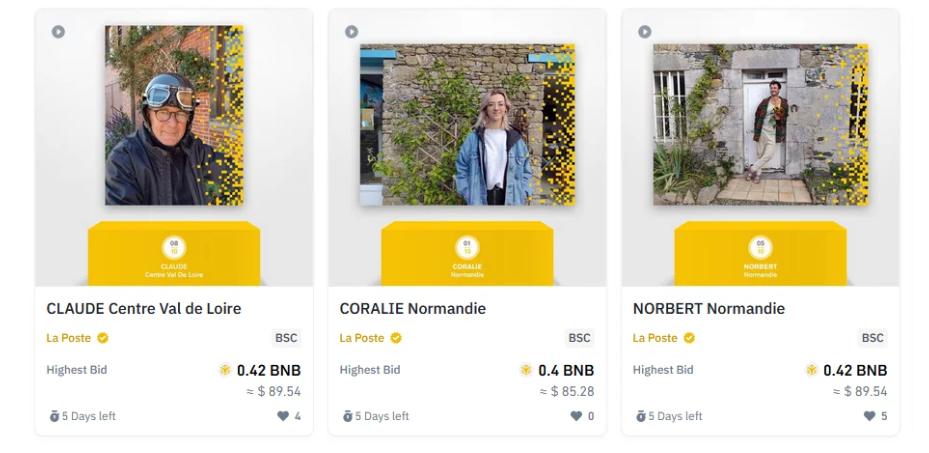Click BNB coin icon on CLAUDE card

[225, 370]
